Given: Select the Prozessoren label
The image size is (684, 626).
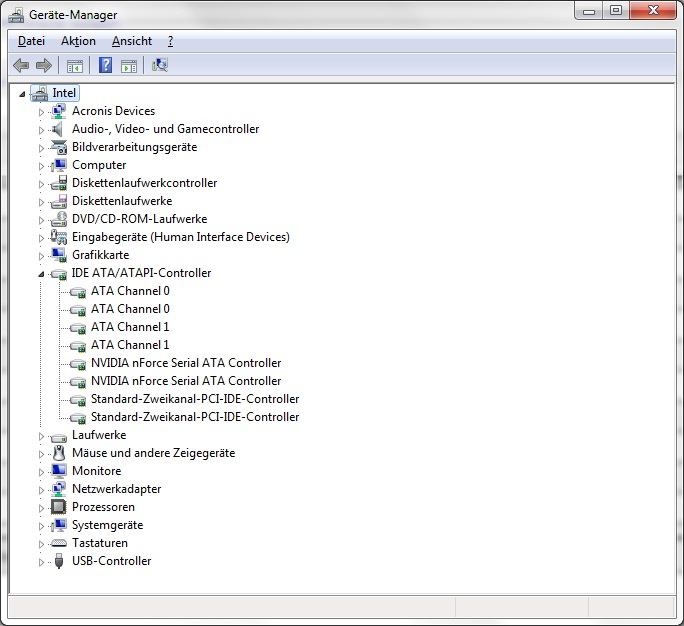Looking at the screenshot, I should pyautogui.click(x=103, y=507).
